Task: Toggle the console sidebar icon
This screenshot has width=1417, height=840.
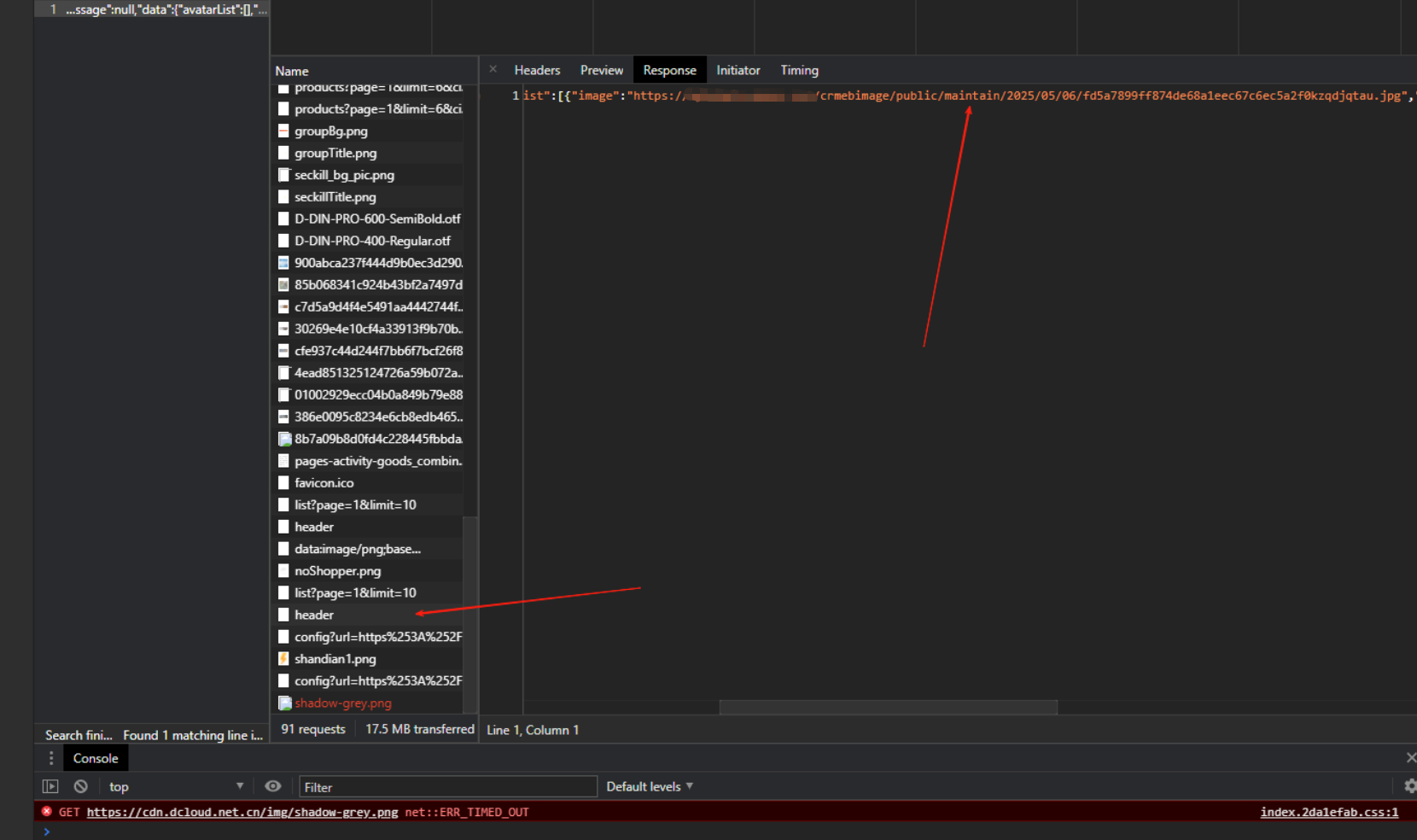Action: coord(50,786)
